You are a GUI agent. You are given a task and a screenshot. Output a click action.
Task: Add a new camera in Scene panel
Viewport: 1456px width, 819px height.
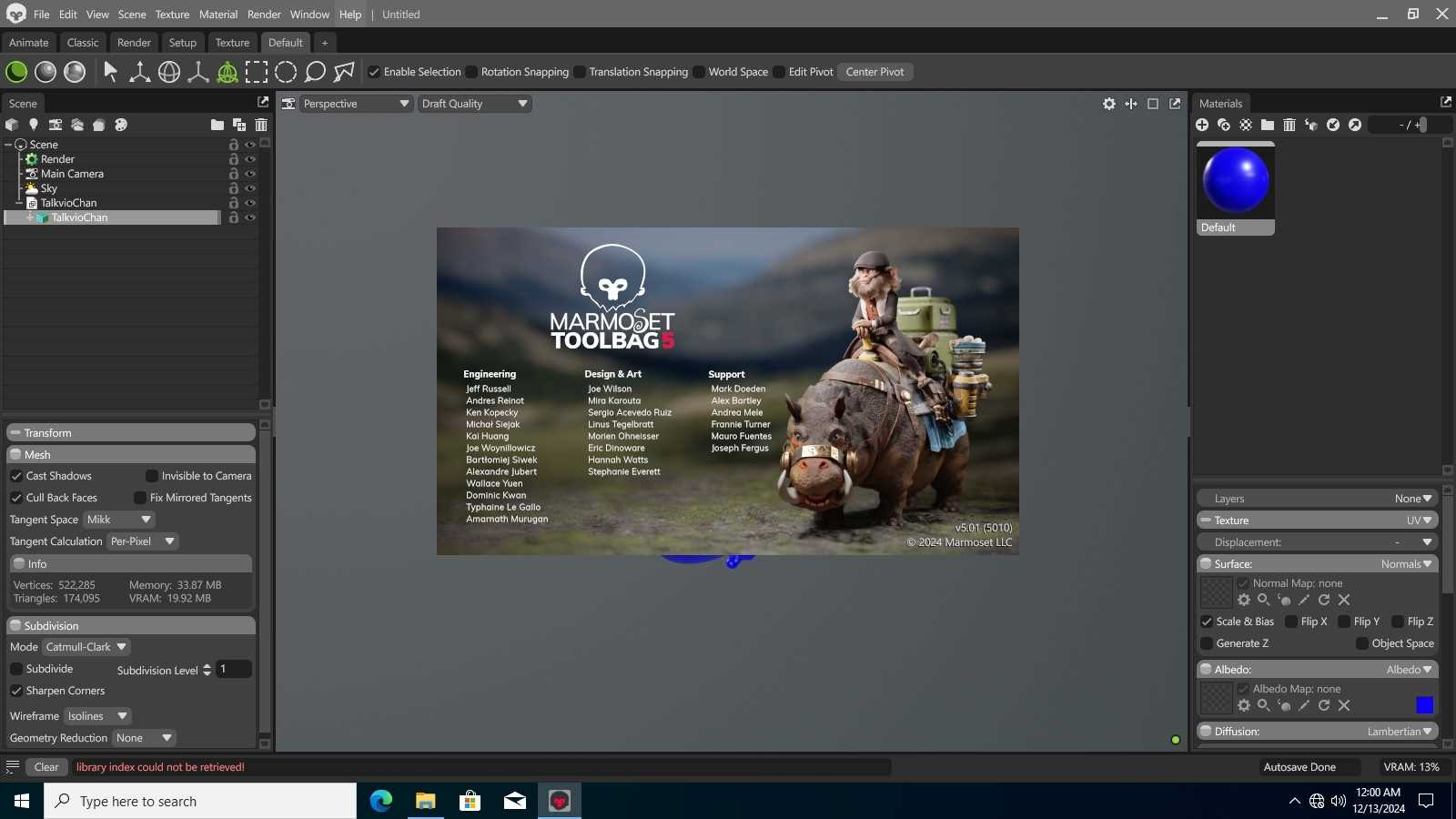[56, 125]
